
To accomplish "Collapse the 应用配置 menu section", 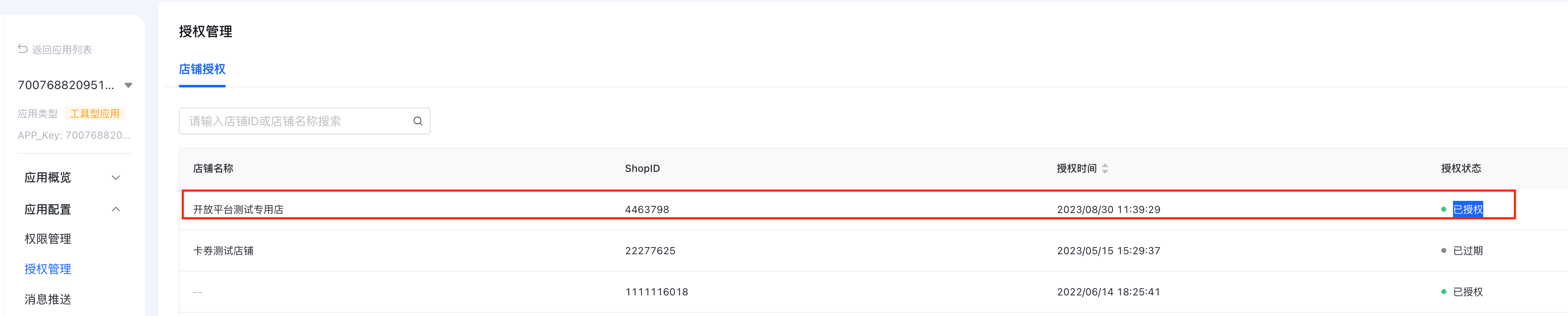I will [x=116, y=209].
